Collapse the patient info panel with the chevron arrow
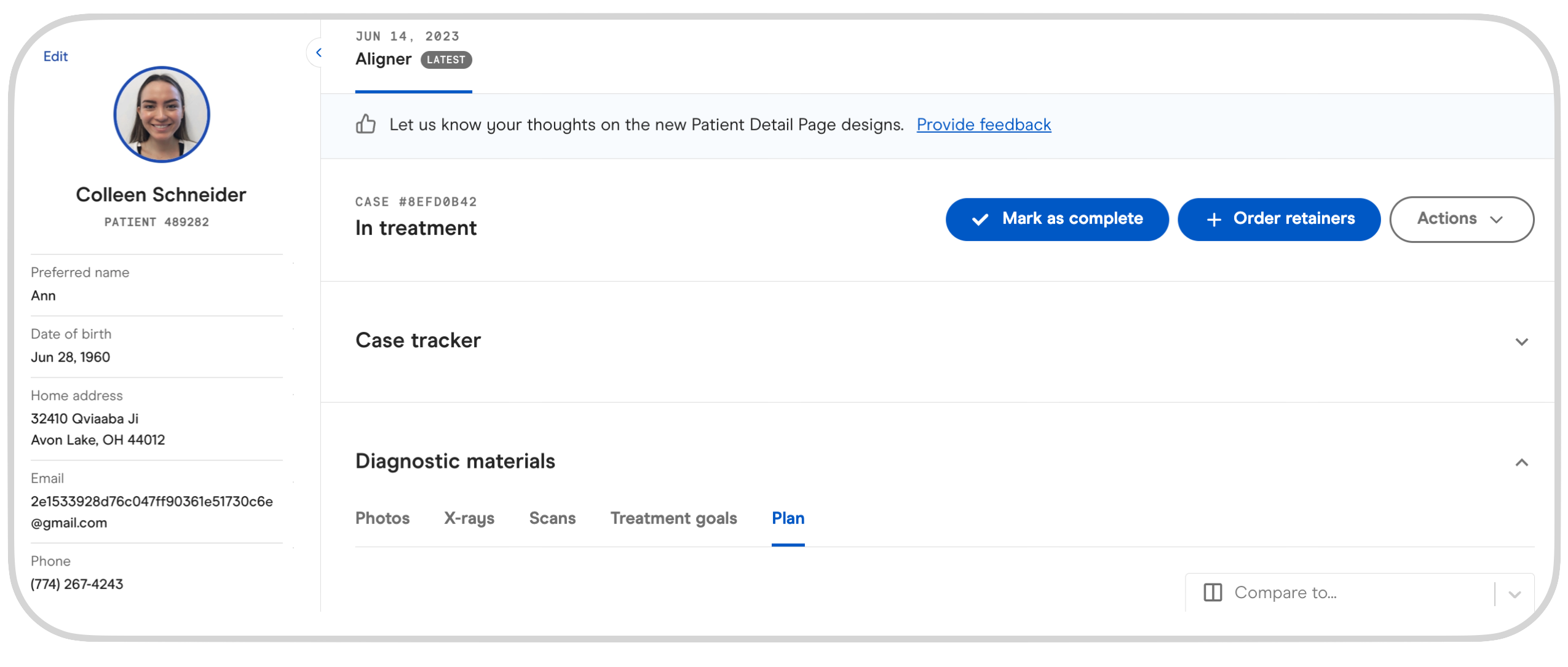 [320, 52]
